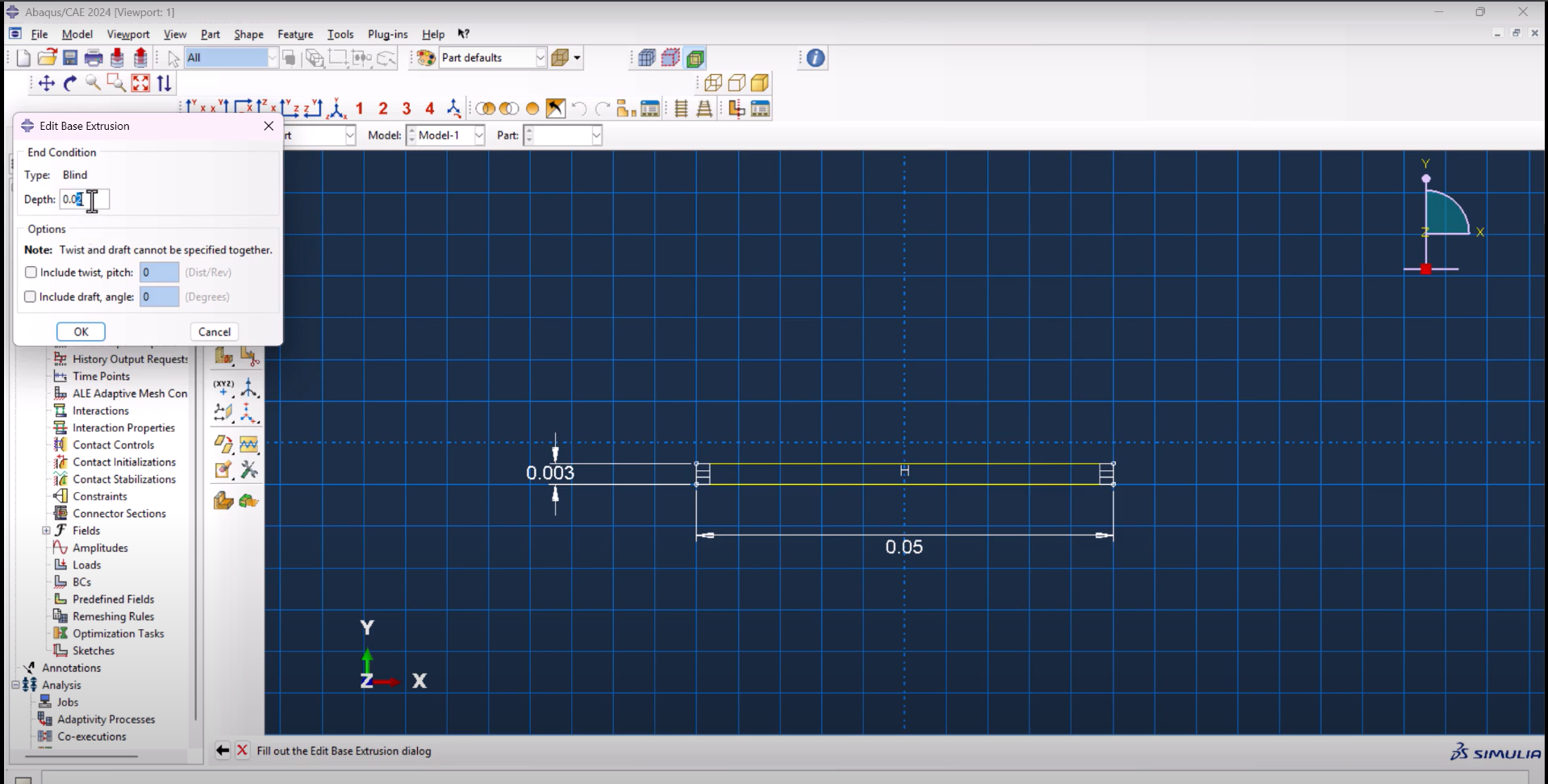Open the Plug-ins menu

coord(387,34)
